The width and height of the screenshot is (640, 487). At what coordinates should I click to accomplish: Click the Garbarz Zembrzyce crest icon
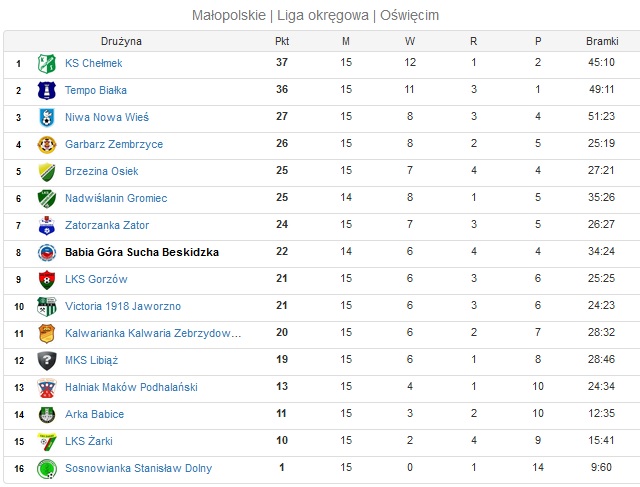(47, 145)
